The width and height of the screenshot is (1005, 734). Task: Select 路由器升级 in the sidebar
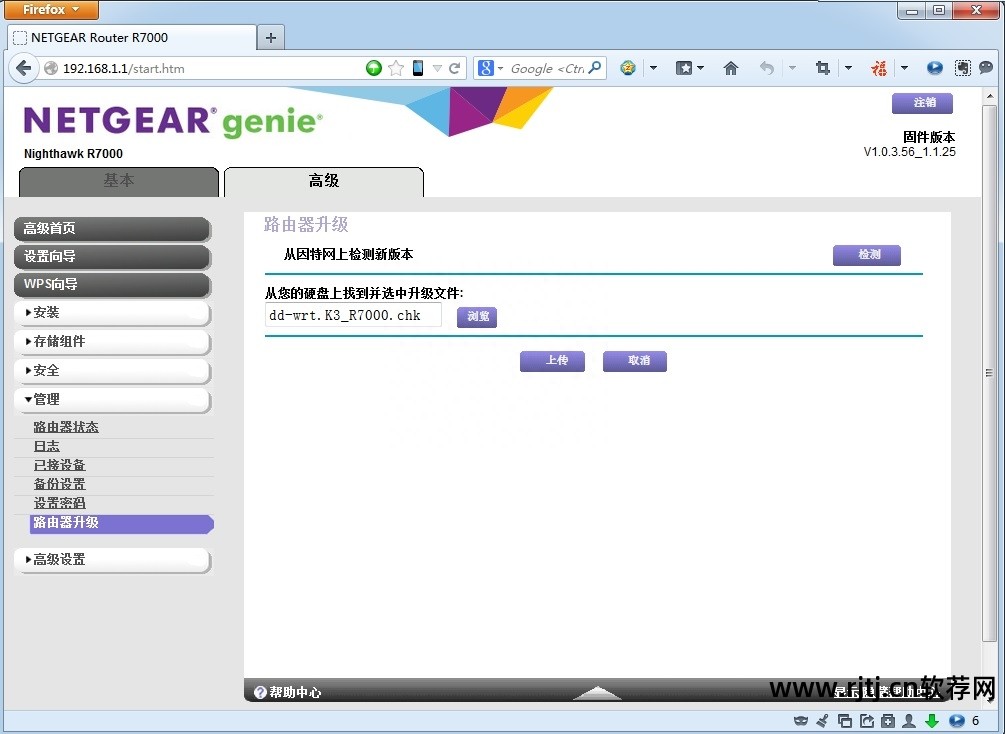pos(122,523)
